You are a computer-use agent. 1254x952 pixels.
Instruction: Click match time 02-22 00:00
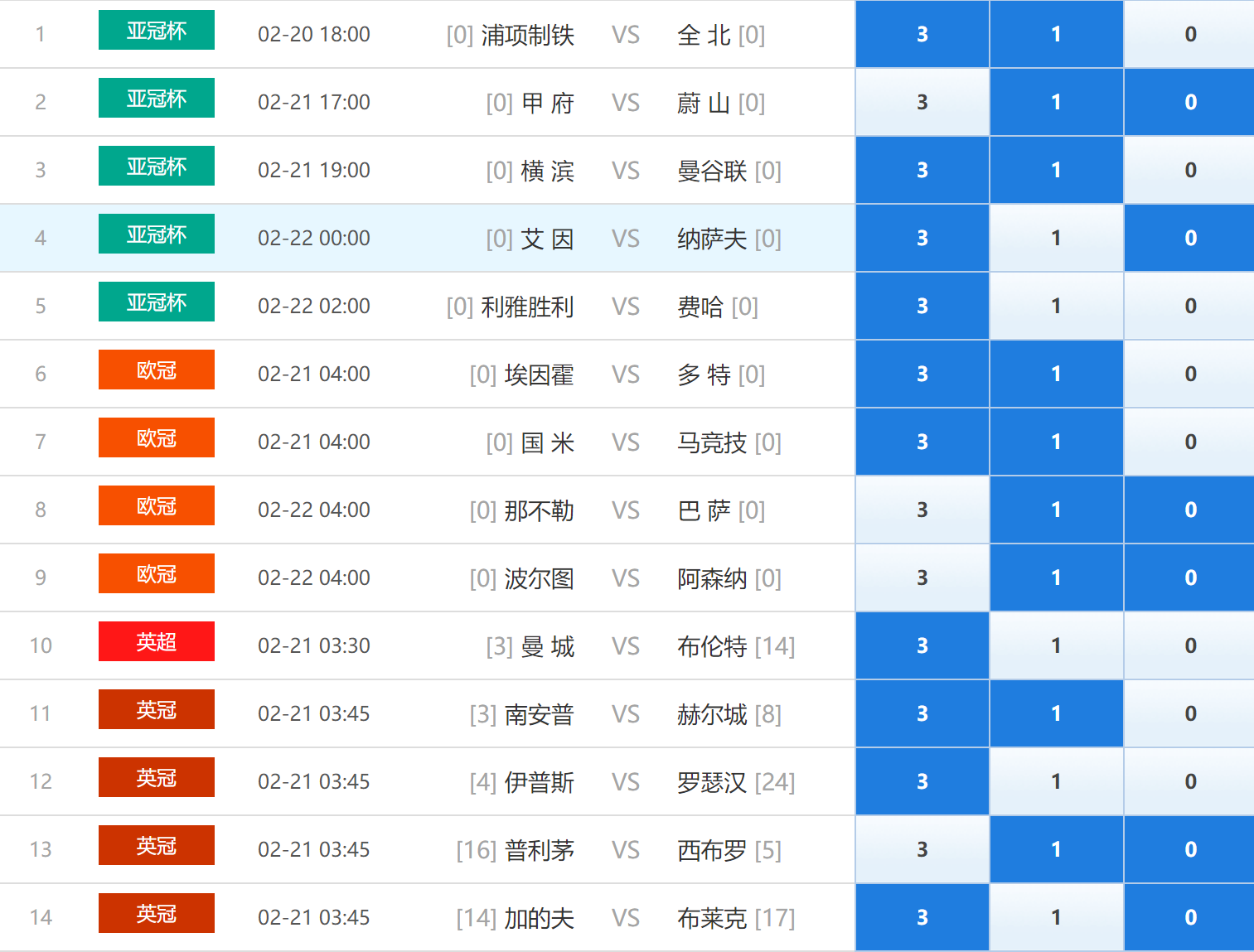point(314,238)
